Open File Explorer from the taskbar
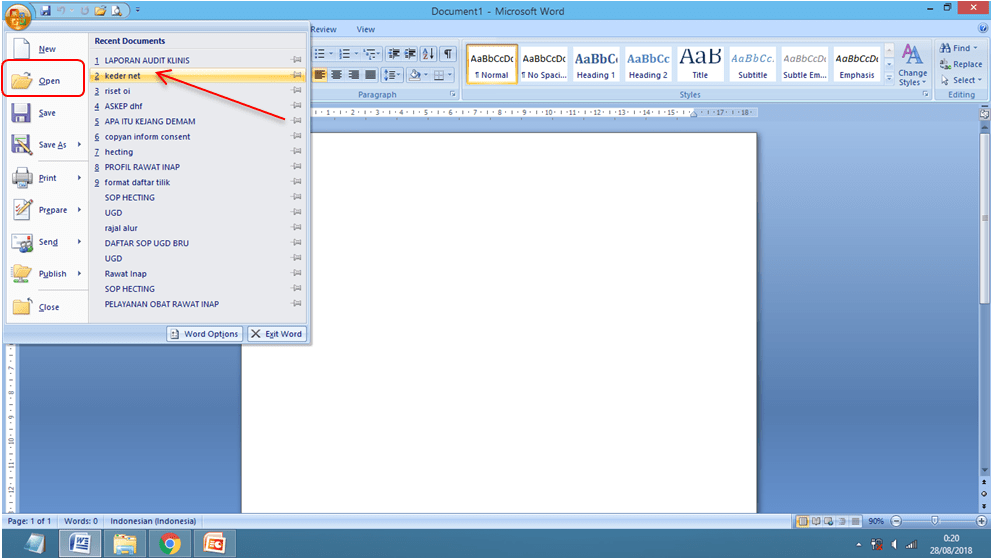Image resolution: width=992 pixels, height=559 pixels. 125,543
